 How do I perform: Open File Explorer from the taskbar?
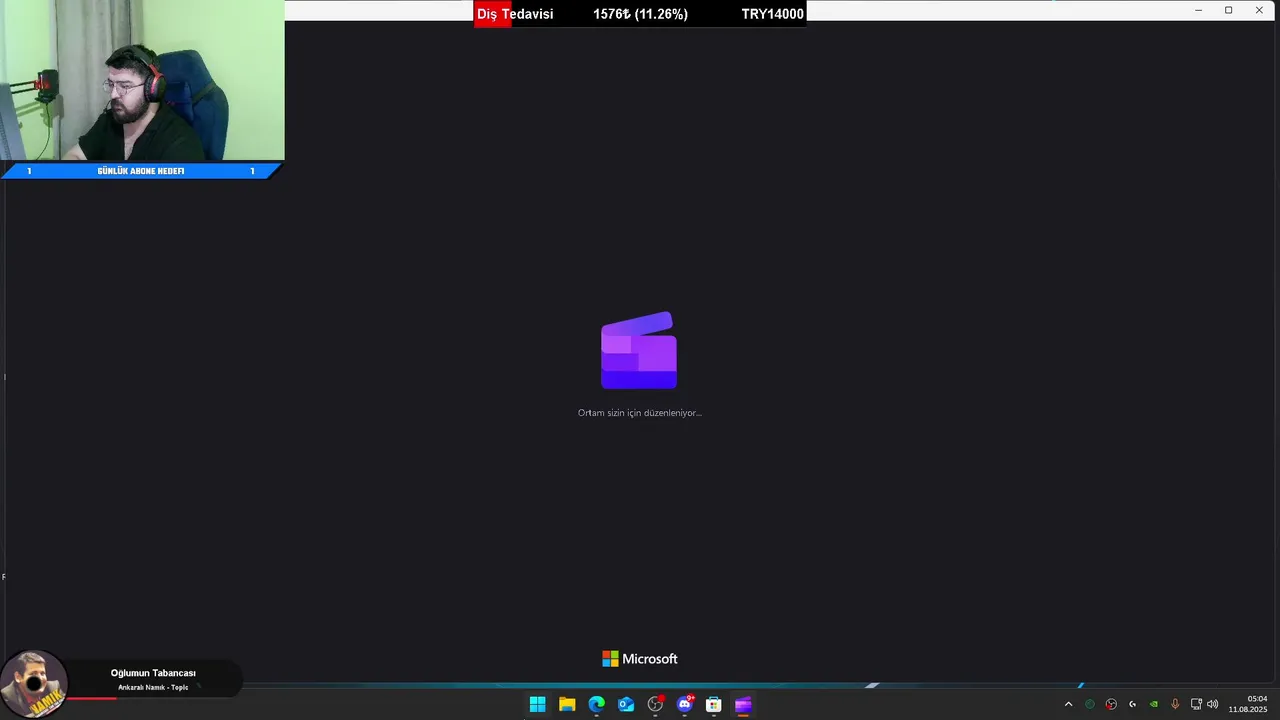(567, 704)
